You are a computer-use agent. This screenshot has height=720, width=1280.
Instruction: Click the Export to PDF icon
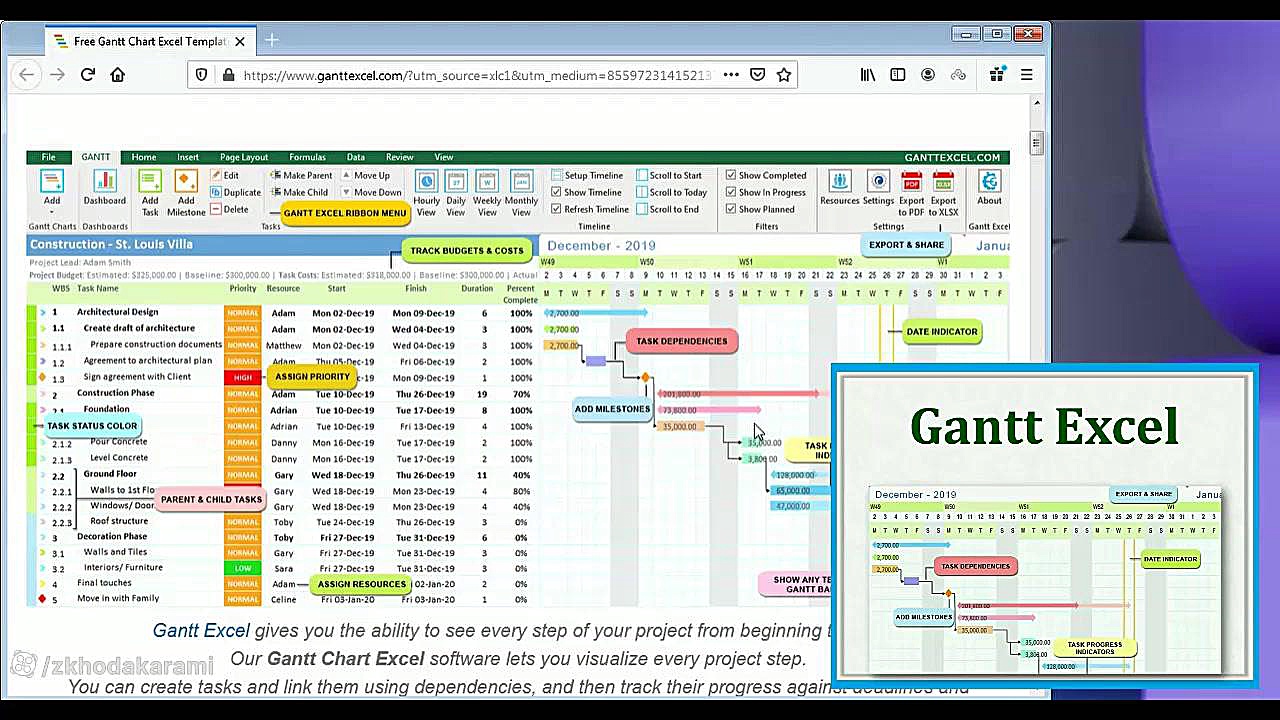[x=911, y=181]
